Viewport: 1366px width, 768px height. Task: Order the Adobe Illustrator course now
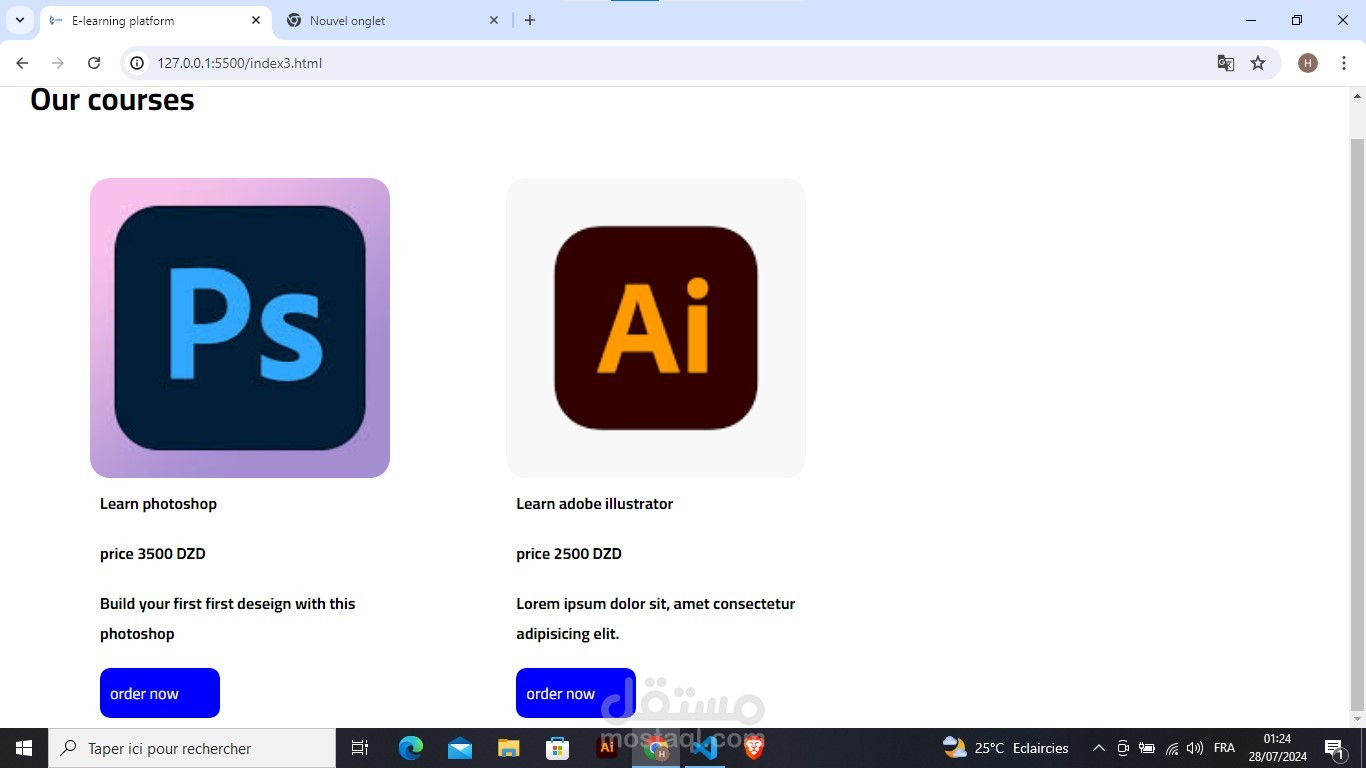pyautogui.click(x=576, y=693)
